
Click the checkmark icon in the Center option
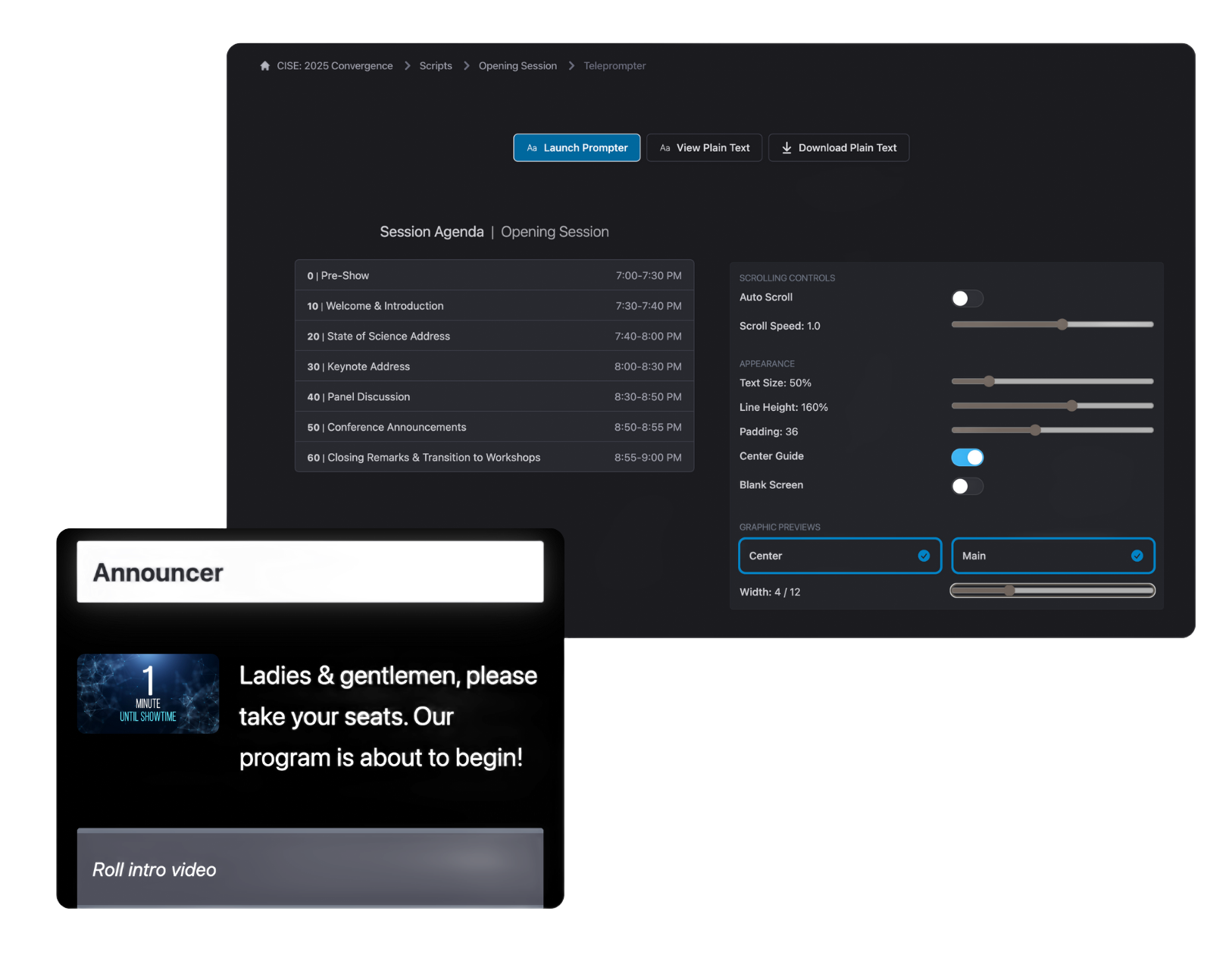click(924, 556)
